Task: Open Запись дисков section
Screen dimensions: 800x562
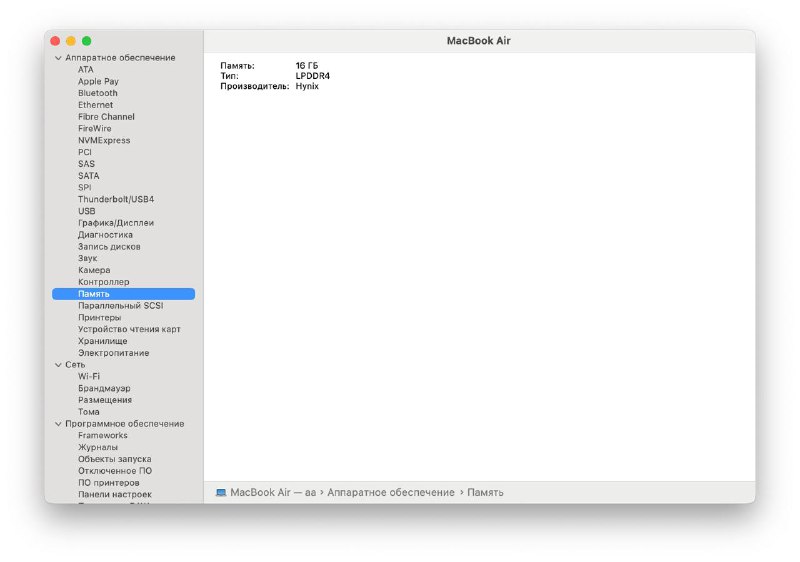Action: pos(109,246)
